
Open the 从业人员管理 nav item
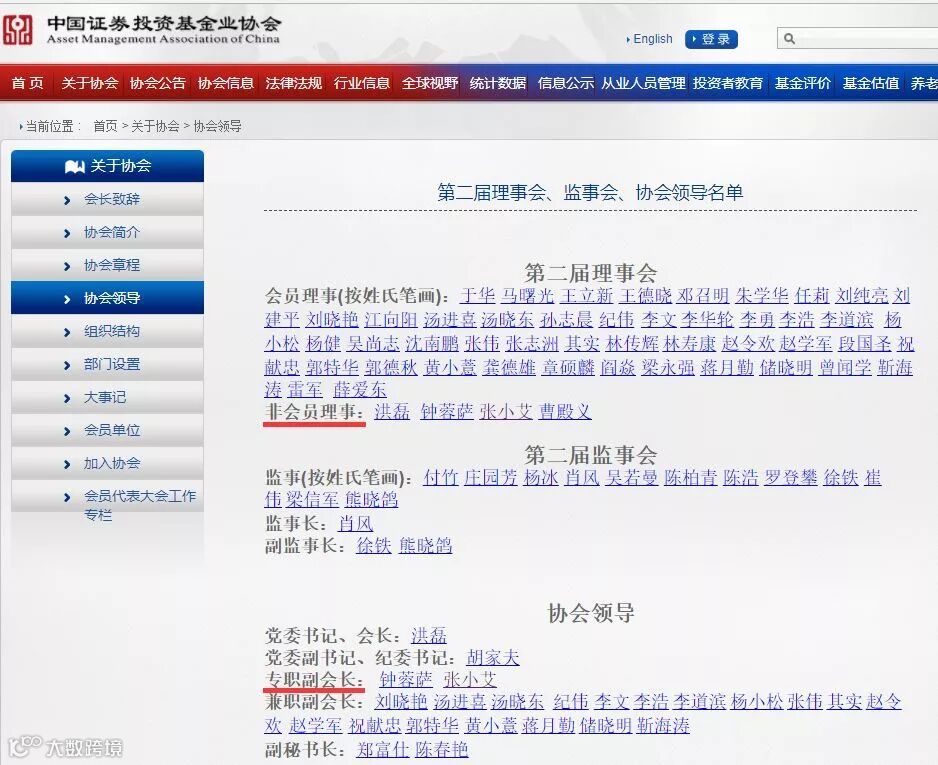pyautogui.click(x=643, y=83)
